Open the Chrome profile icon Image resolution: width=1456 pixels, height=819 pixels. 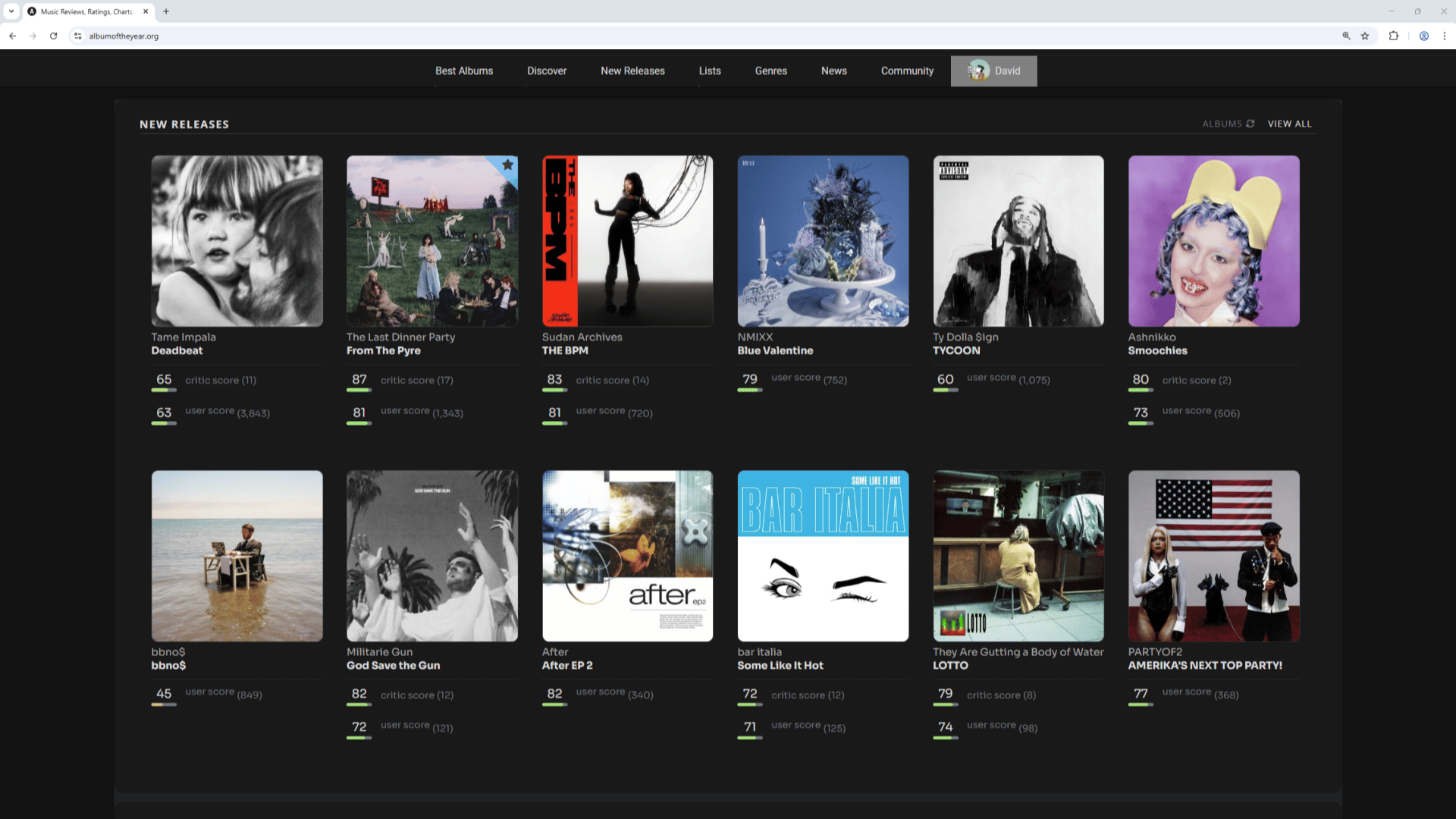pyautogui.click(x=1424, y=36)
